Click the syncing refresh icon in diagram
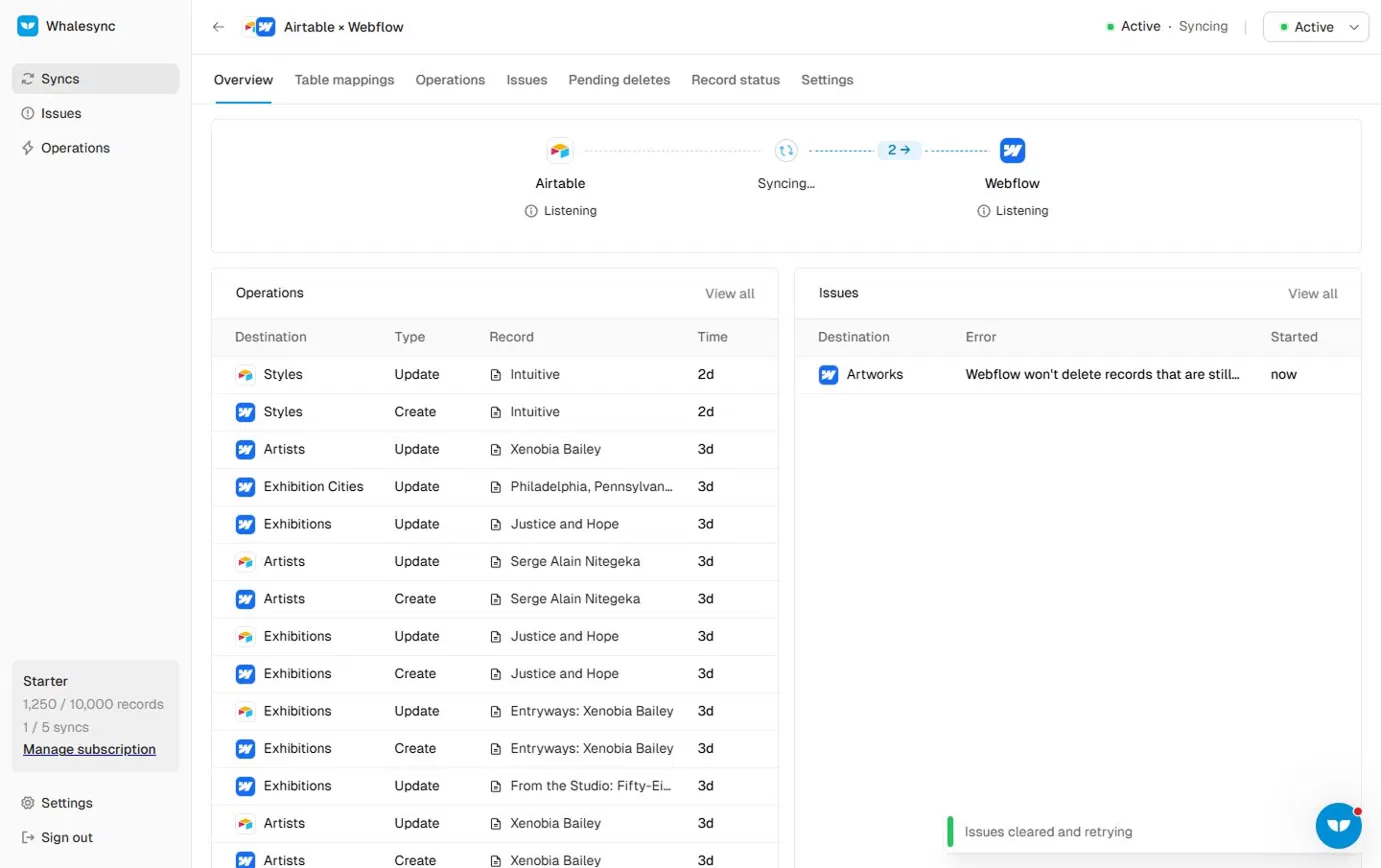The width and height of the screenshot is (1381, 868). 787,151
